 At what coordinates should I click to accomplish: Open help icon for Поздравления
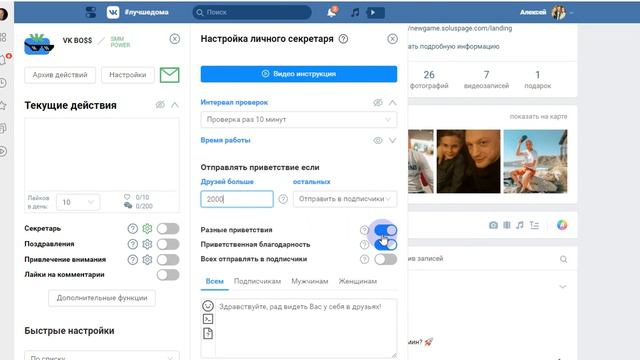coord(133,244)
